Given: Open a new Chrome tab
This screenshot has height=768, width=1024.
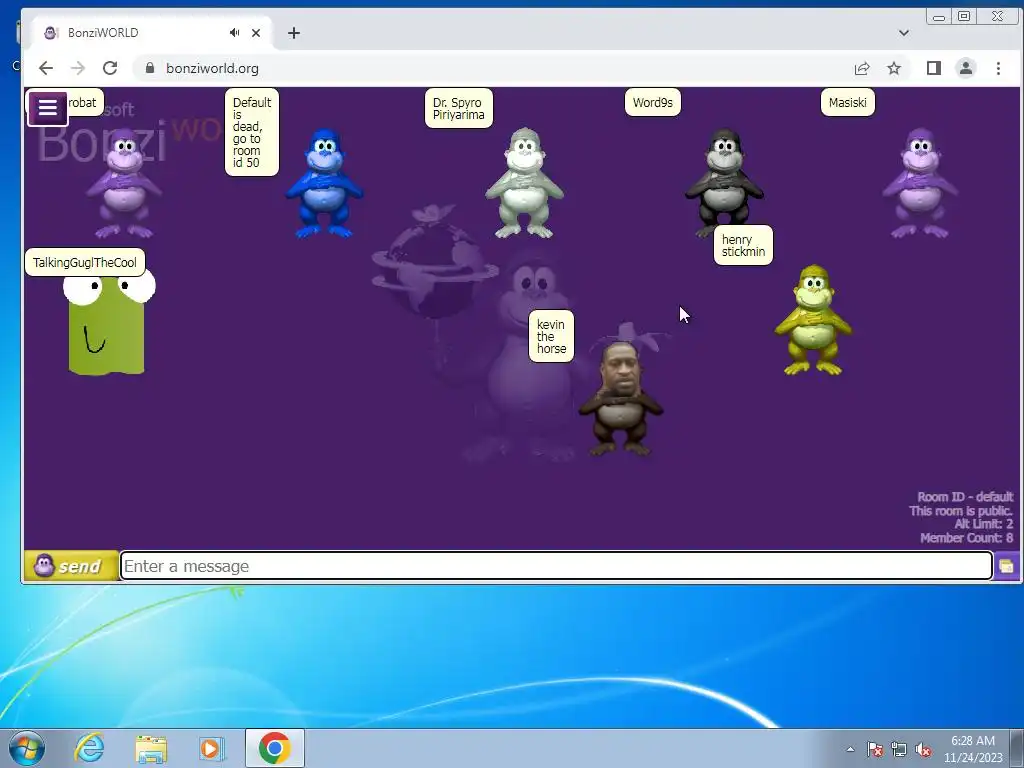Looking at the screenshot, I should 294,33.
